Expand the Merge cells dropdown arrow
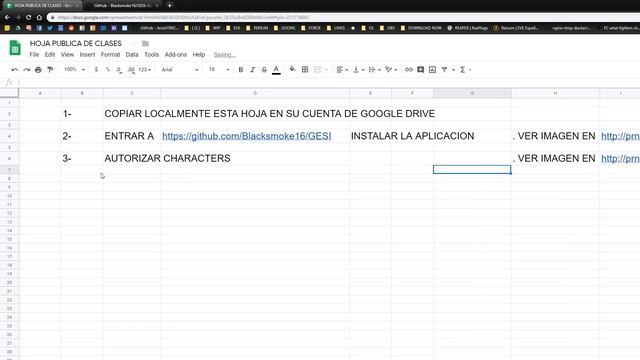This screenshot has height=360, width=640. [326, 70]
